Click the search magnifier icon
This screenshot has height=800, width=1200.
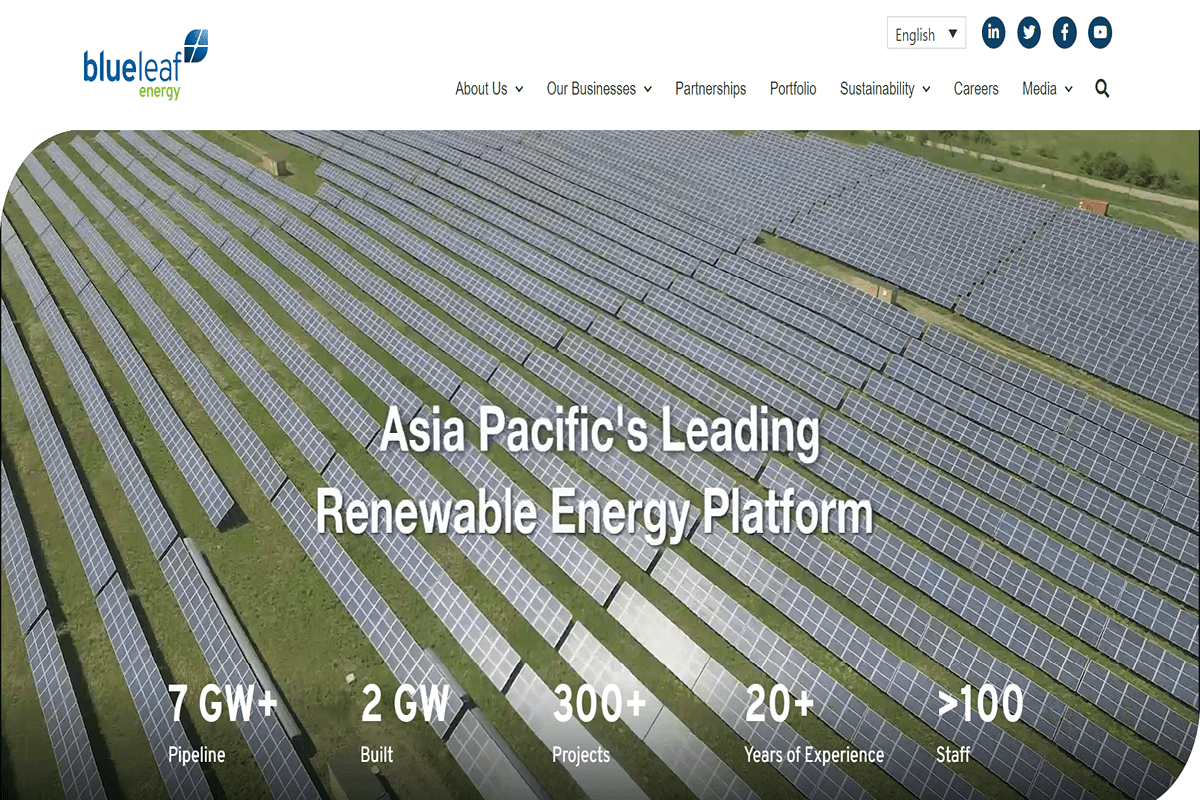tap(1102, 89)
